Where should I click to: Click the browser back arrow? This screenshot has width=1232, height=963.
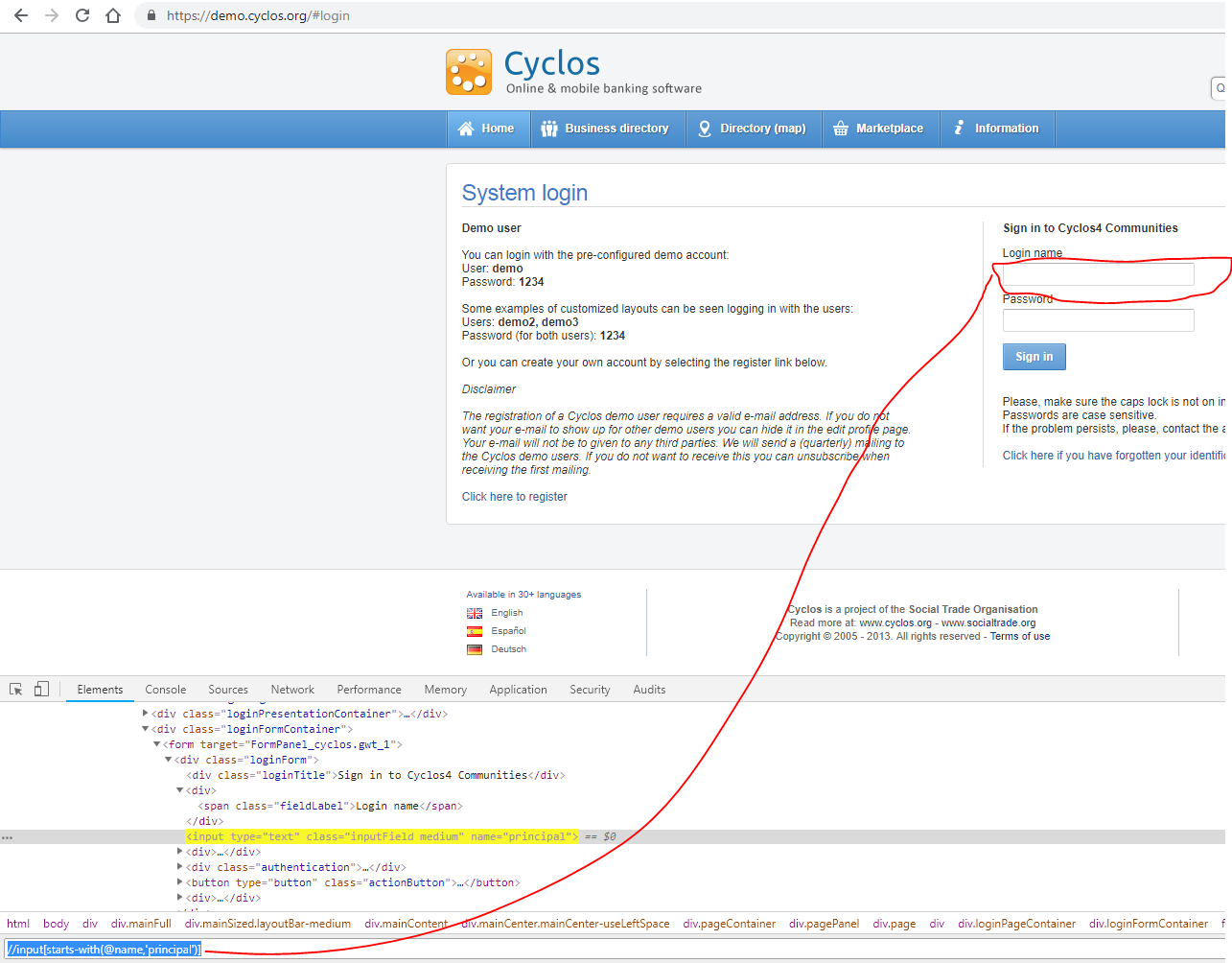click(x=21, y=15)
